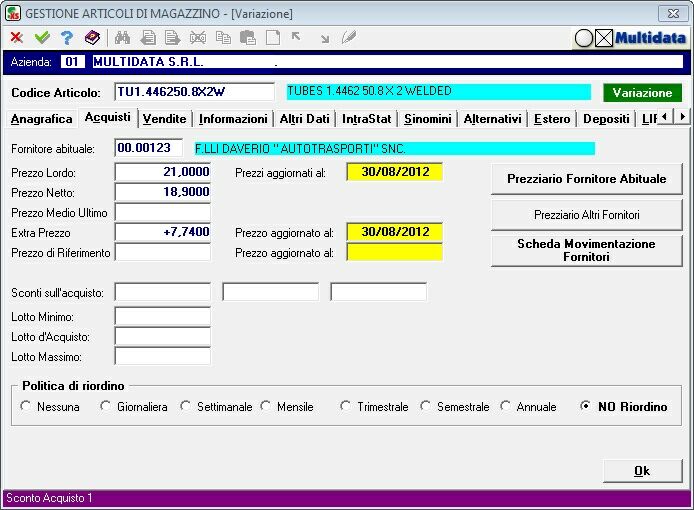Click the Prezzo Netto field

pos(162,192)
